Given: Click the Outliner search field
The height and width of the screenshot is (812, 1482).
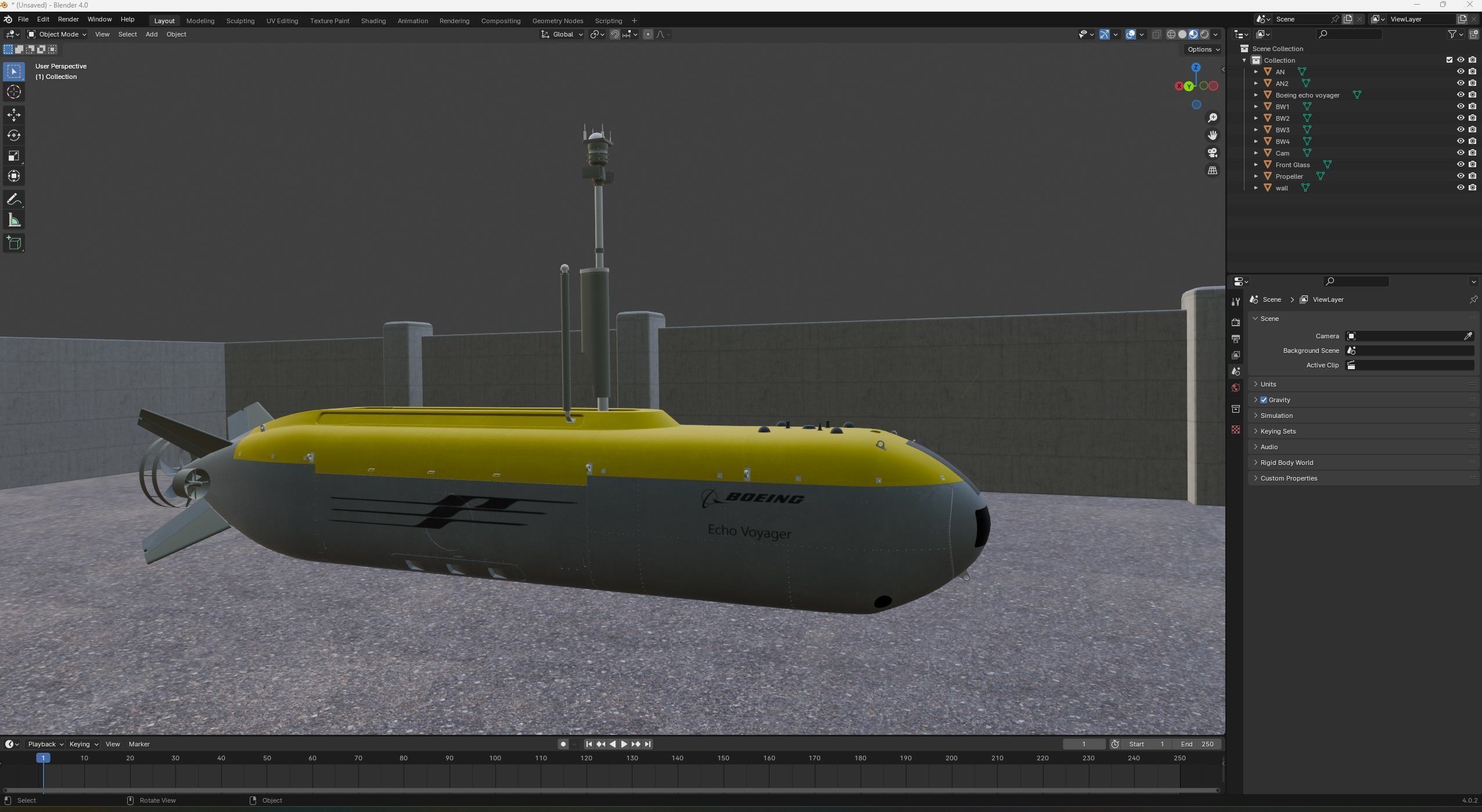Looking at the screenshot, I should tap(1350, 34).
